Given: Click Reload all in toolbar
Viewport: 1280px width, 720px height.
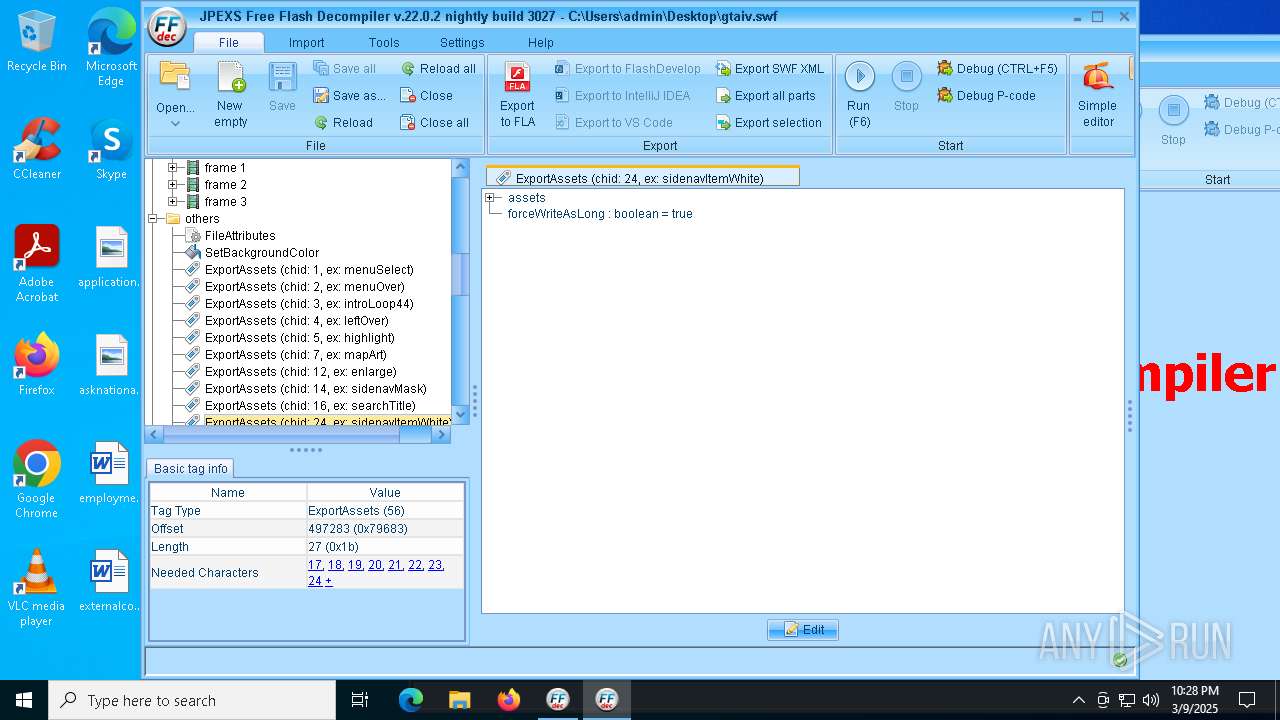Looking at the screenshot, I should pyautogui.click(x=438, y=69).
